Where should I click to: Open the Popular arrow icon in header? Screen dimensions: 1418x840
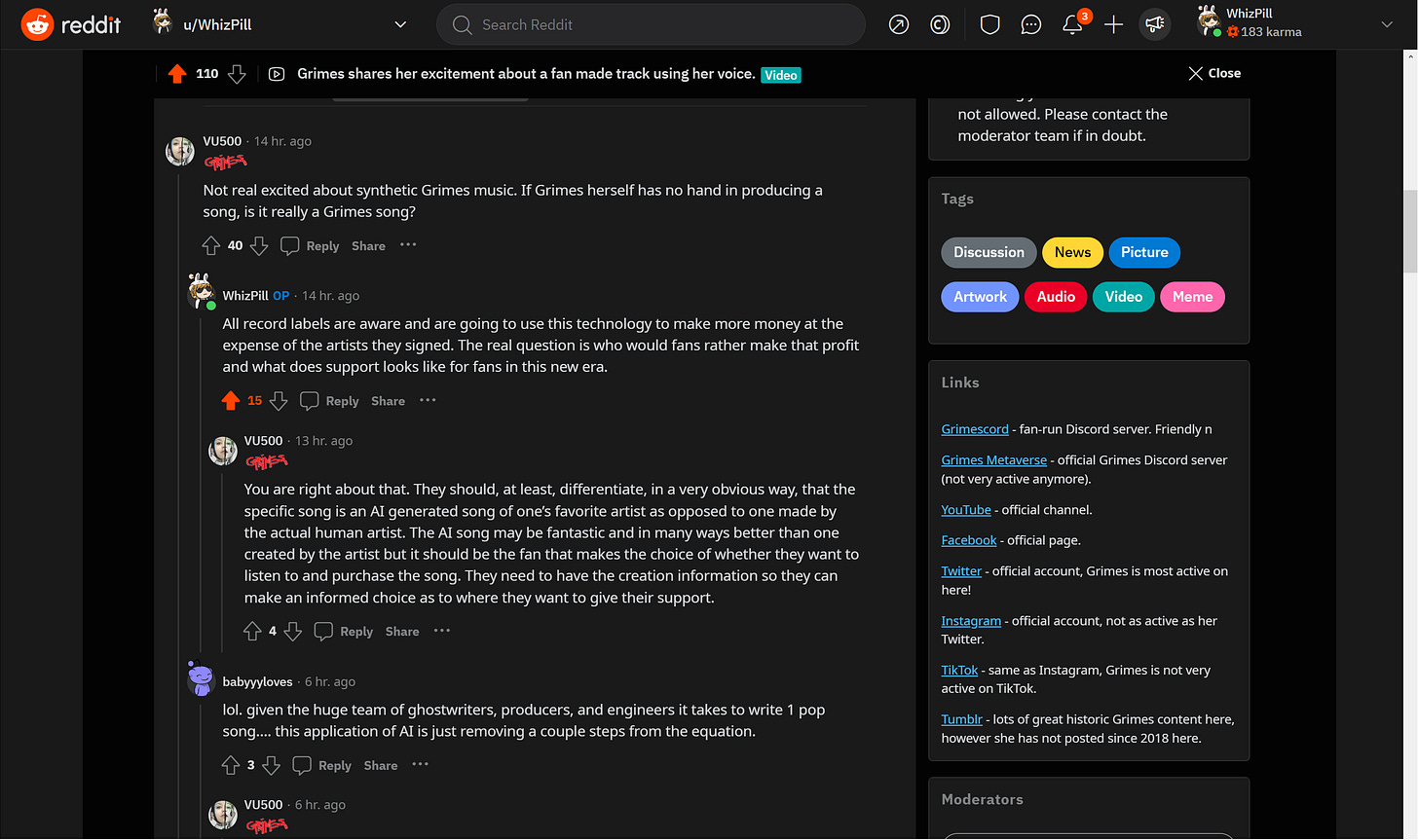[899, 24]
